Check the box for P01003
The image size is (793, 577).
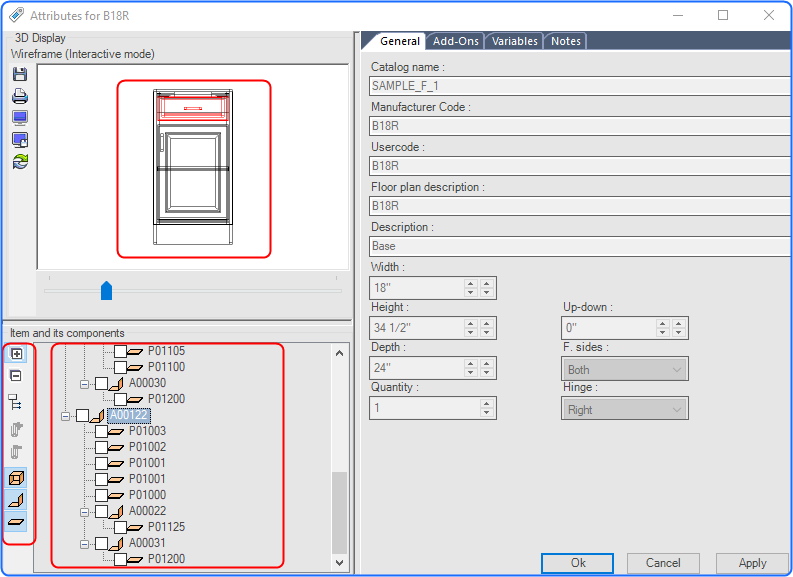(102, 431)
